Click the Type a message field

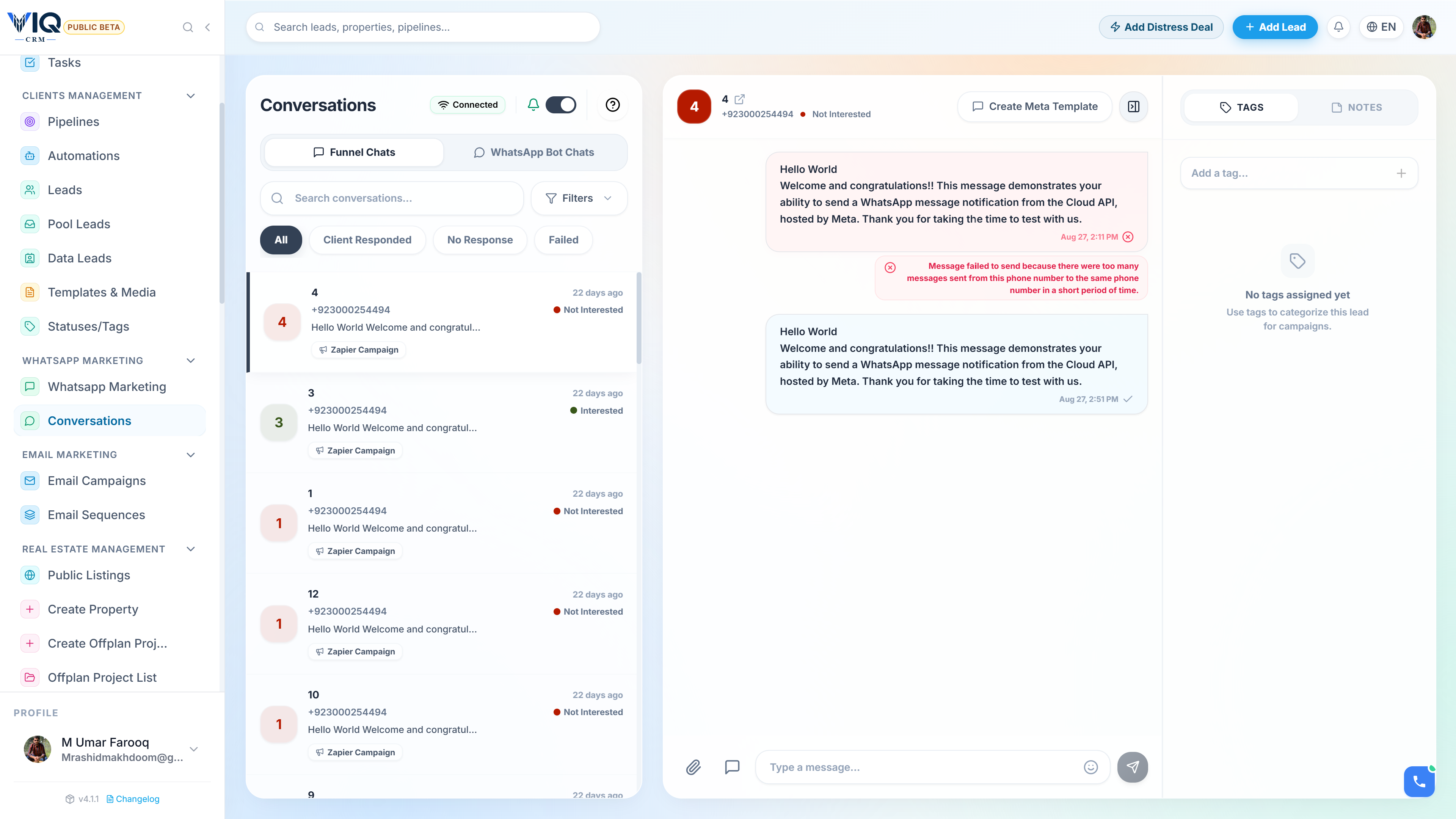point(933,767)
